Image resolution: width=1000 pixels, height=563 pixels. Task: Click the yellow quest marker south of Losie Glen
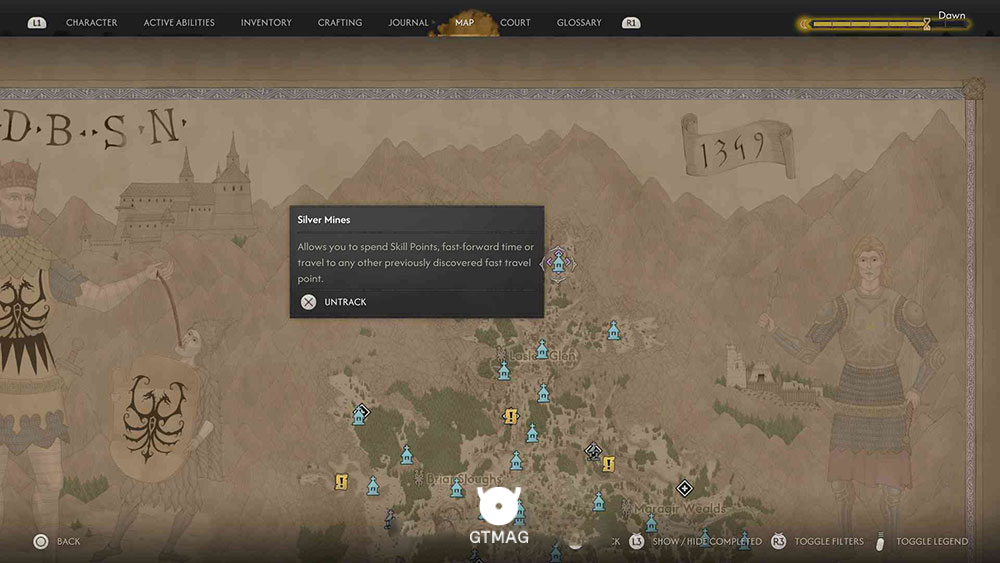tap(510, 416)
